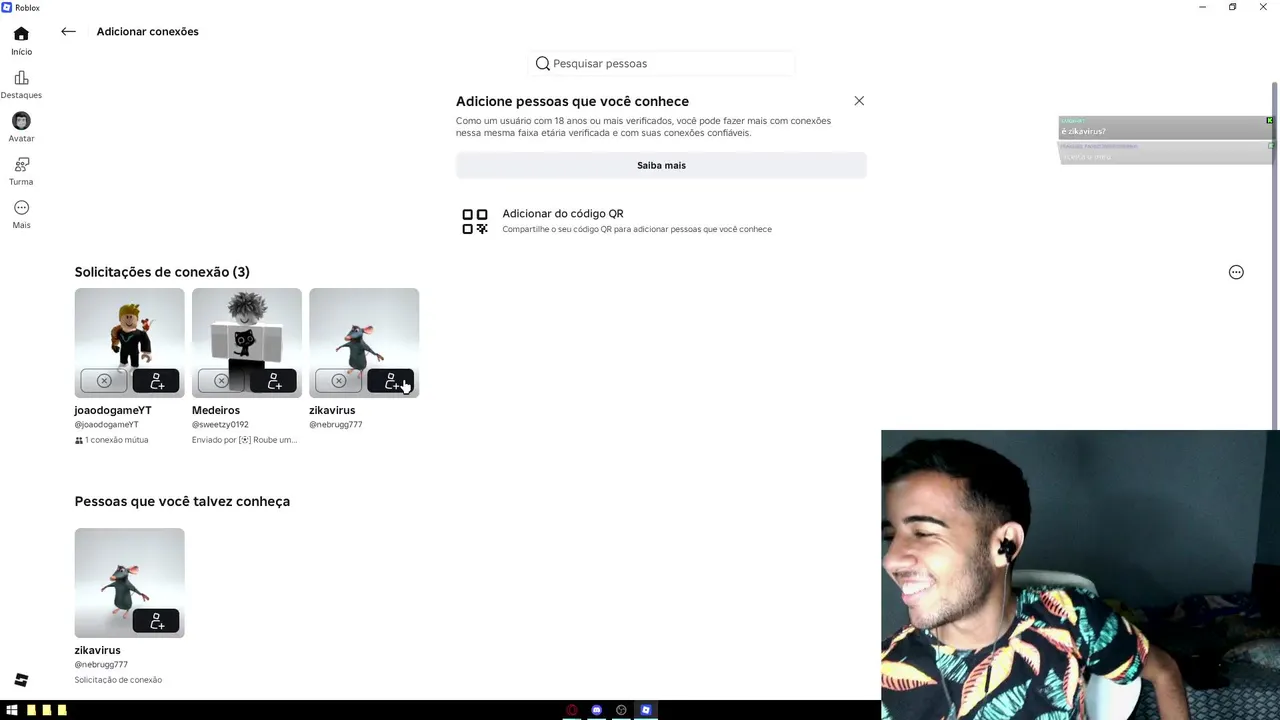Click "Solicitação de conexão" label

click(118, 680)
